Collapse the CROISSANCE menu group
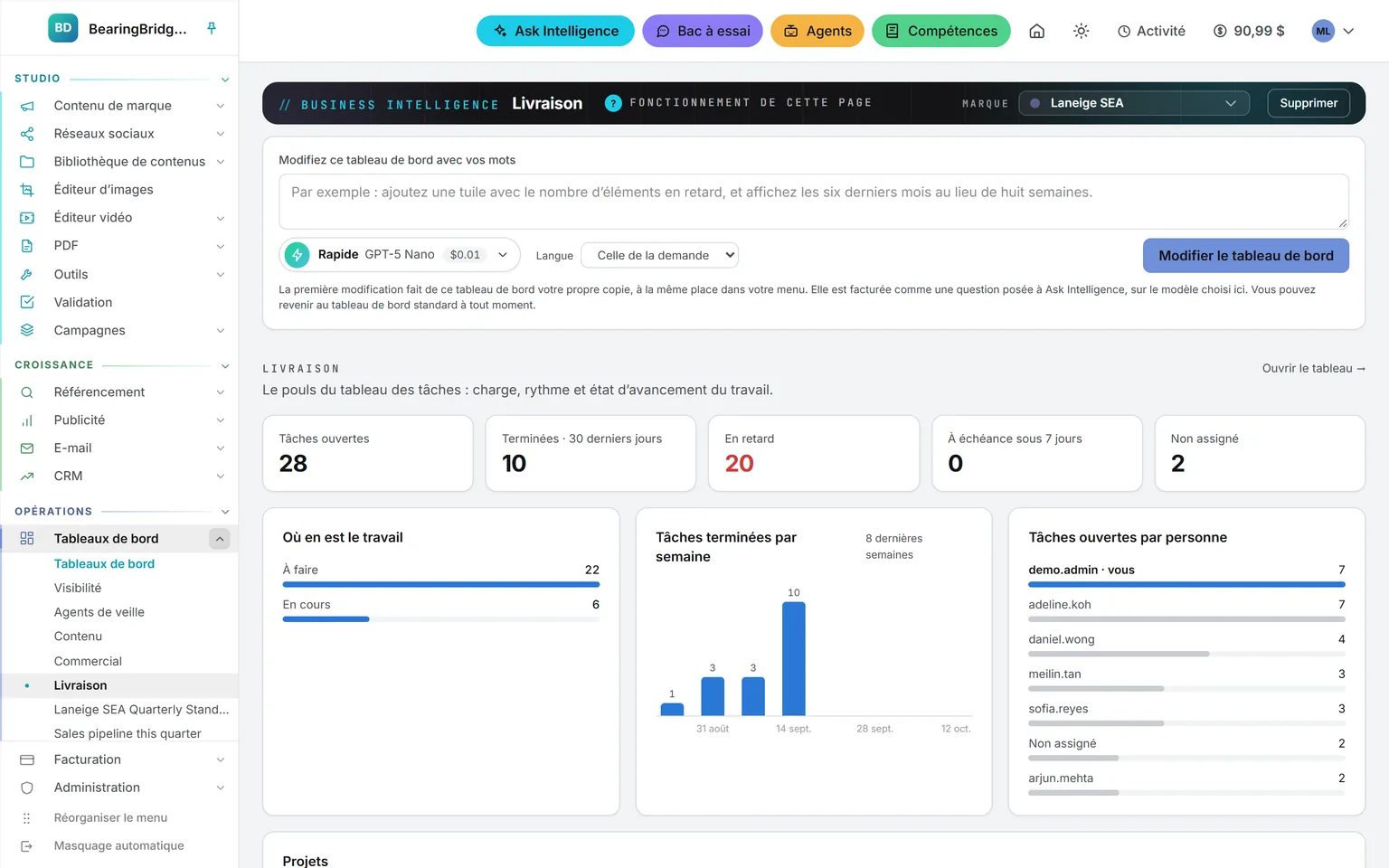The width and height of the screenshot is (1389, 868). click(x=225, y=366)
